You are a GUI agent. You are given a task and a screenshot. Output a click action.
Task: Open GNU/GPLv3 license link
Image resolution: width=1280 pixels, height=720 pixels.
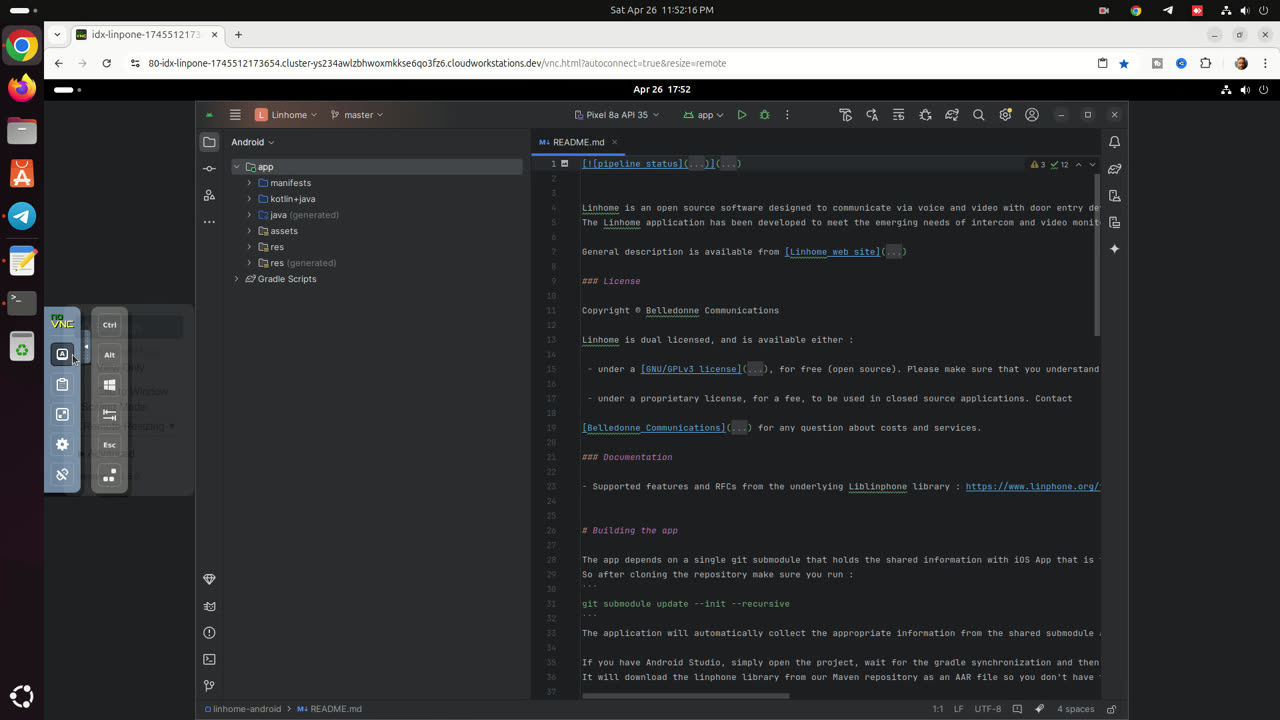[691, 369]
